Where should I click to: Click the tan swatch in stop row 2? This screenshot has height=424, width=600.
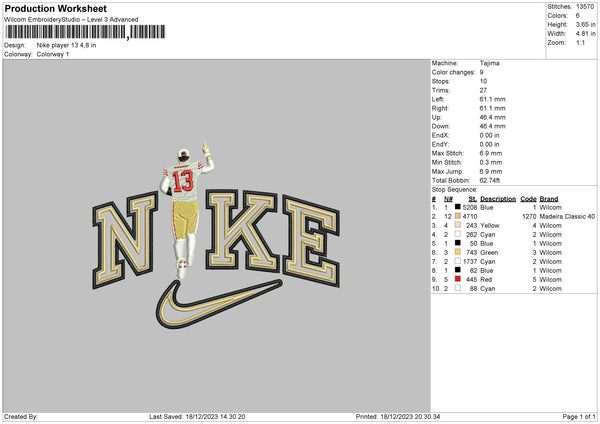coord(458,216)
